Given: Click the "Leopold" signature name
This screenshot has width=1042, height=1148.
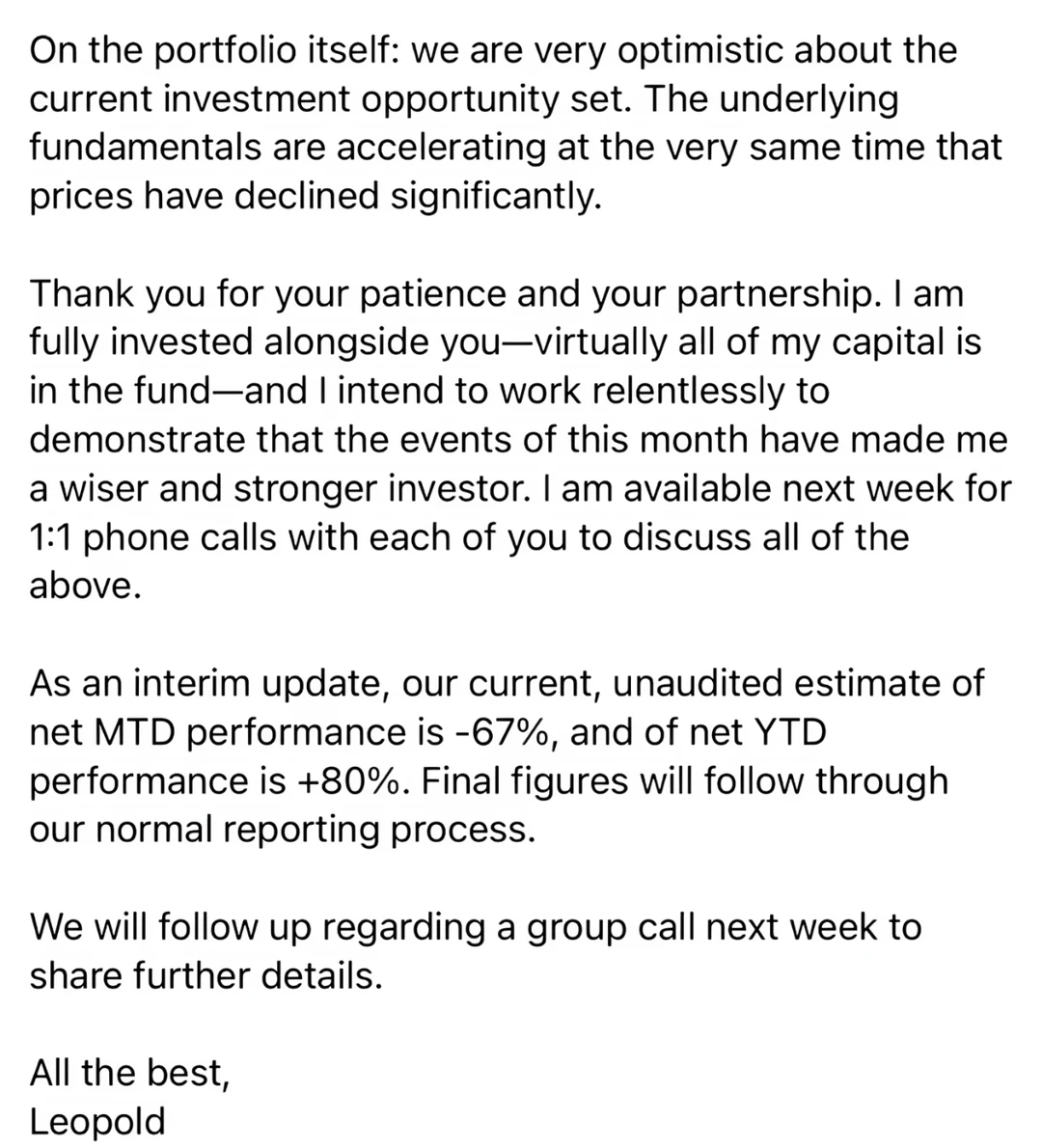Looking at the screenshot, I should pyautogui.click(x=97, y=1121).
